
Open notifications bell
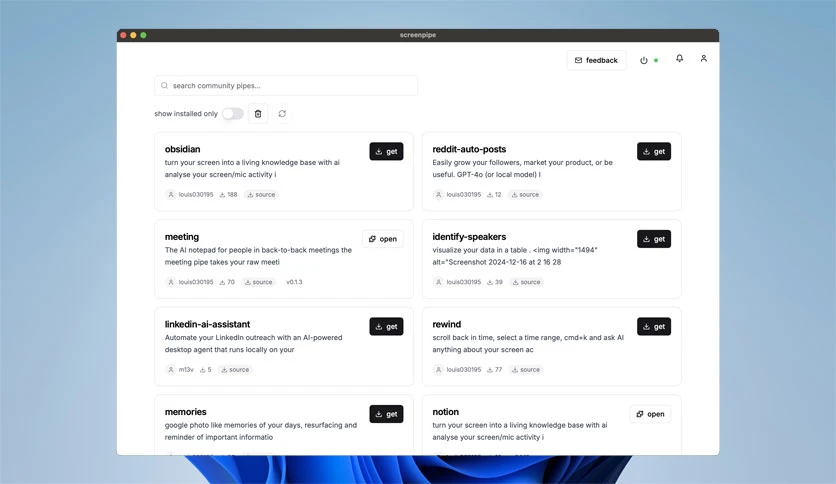[679, 58]
